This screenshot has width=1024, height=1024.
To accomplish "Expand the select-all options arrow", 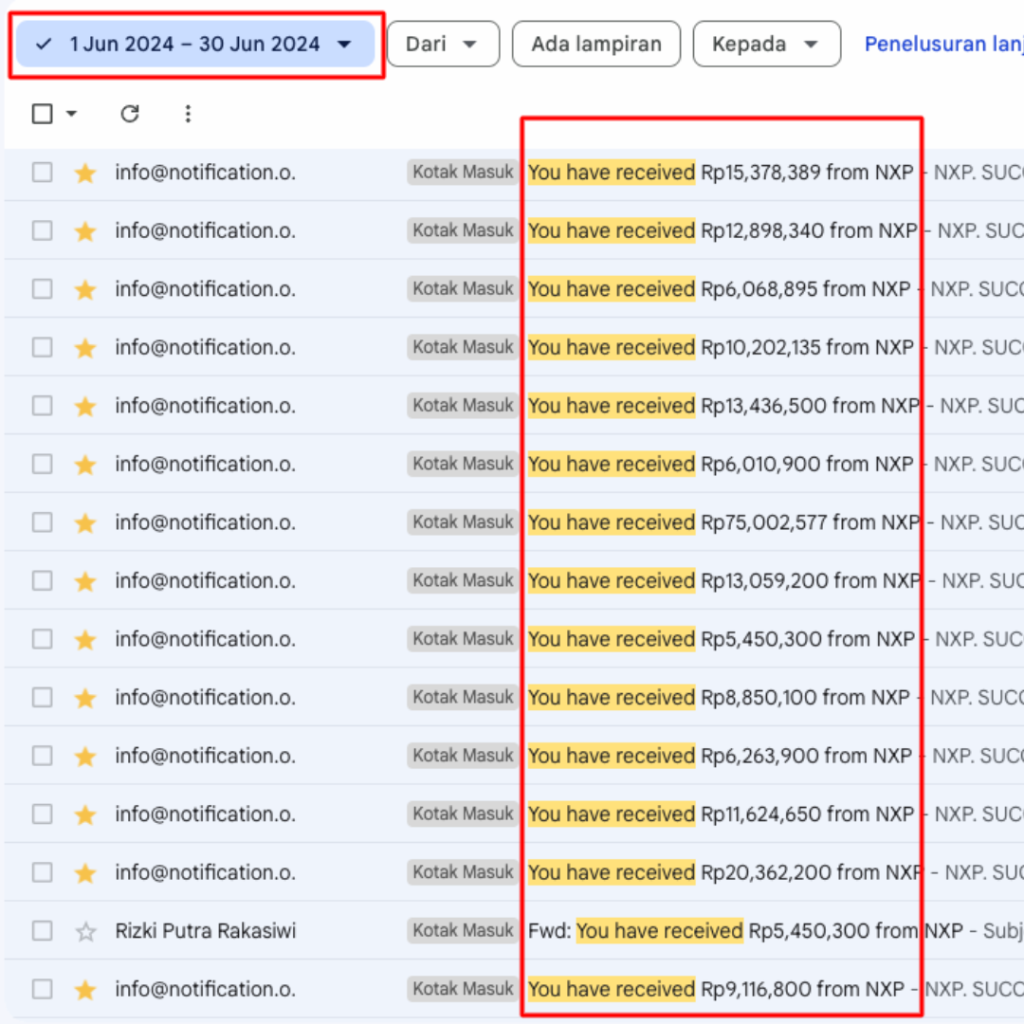I will click(72, 114).
